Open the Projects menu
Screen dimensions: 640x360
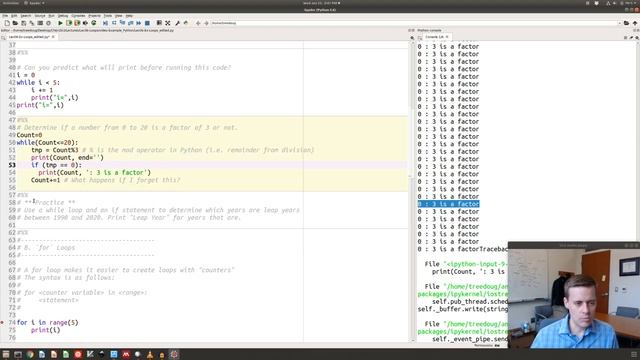coord(94,16)
